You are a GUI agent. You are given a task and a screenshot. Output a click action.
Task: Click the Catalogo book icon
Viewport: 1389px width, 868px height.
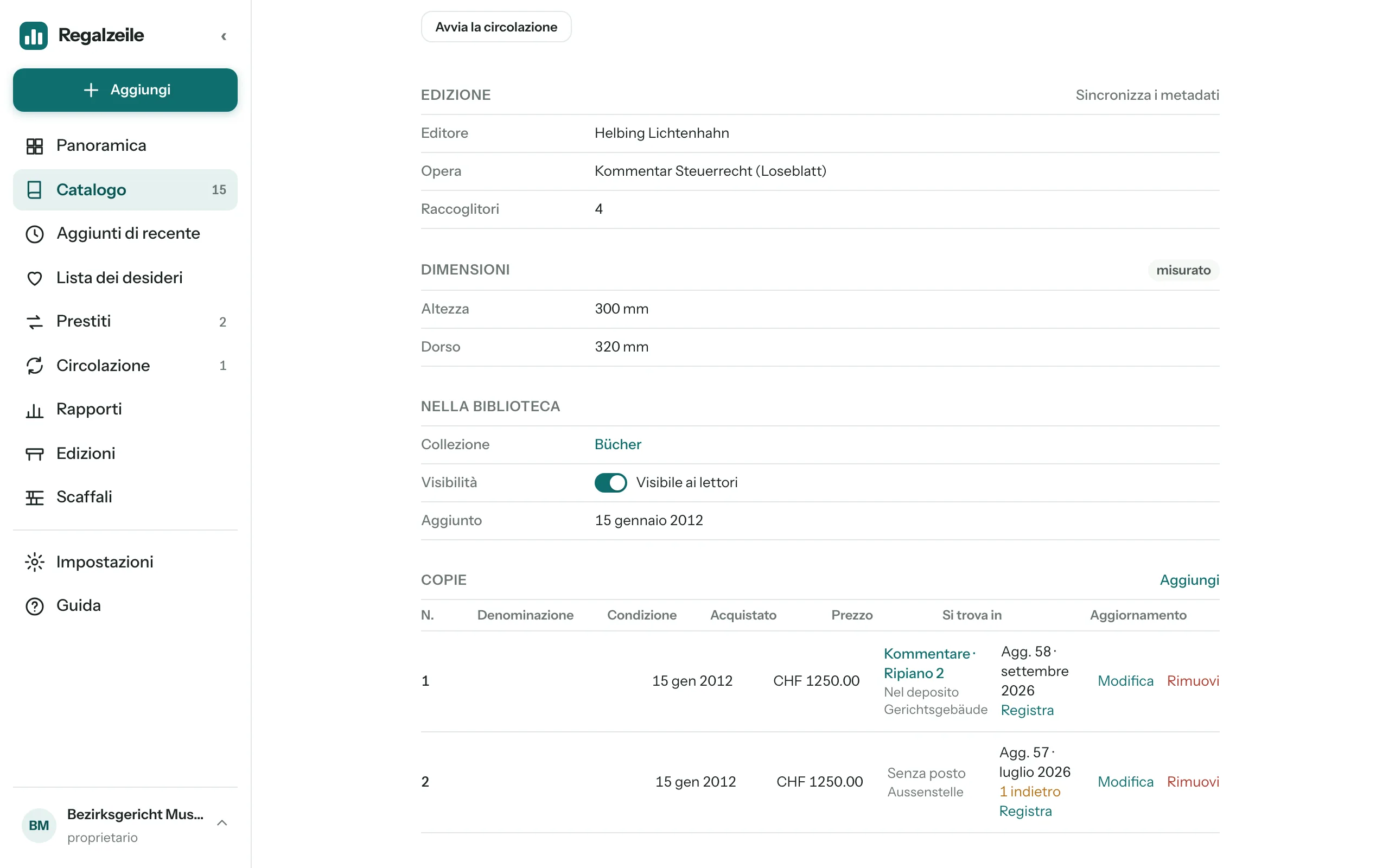(34, 190)
